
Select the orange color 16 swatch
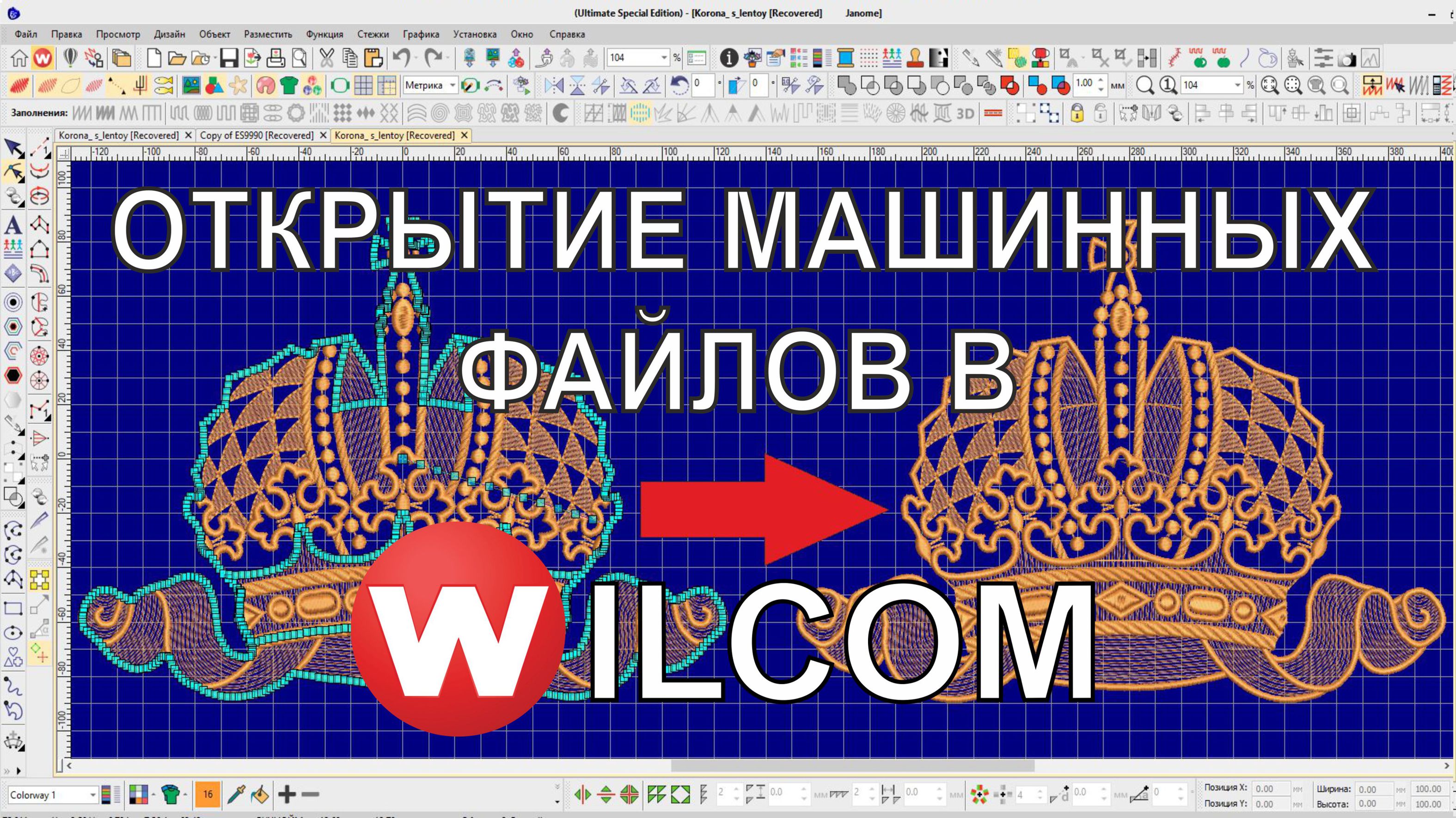(x=208, y=794)
